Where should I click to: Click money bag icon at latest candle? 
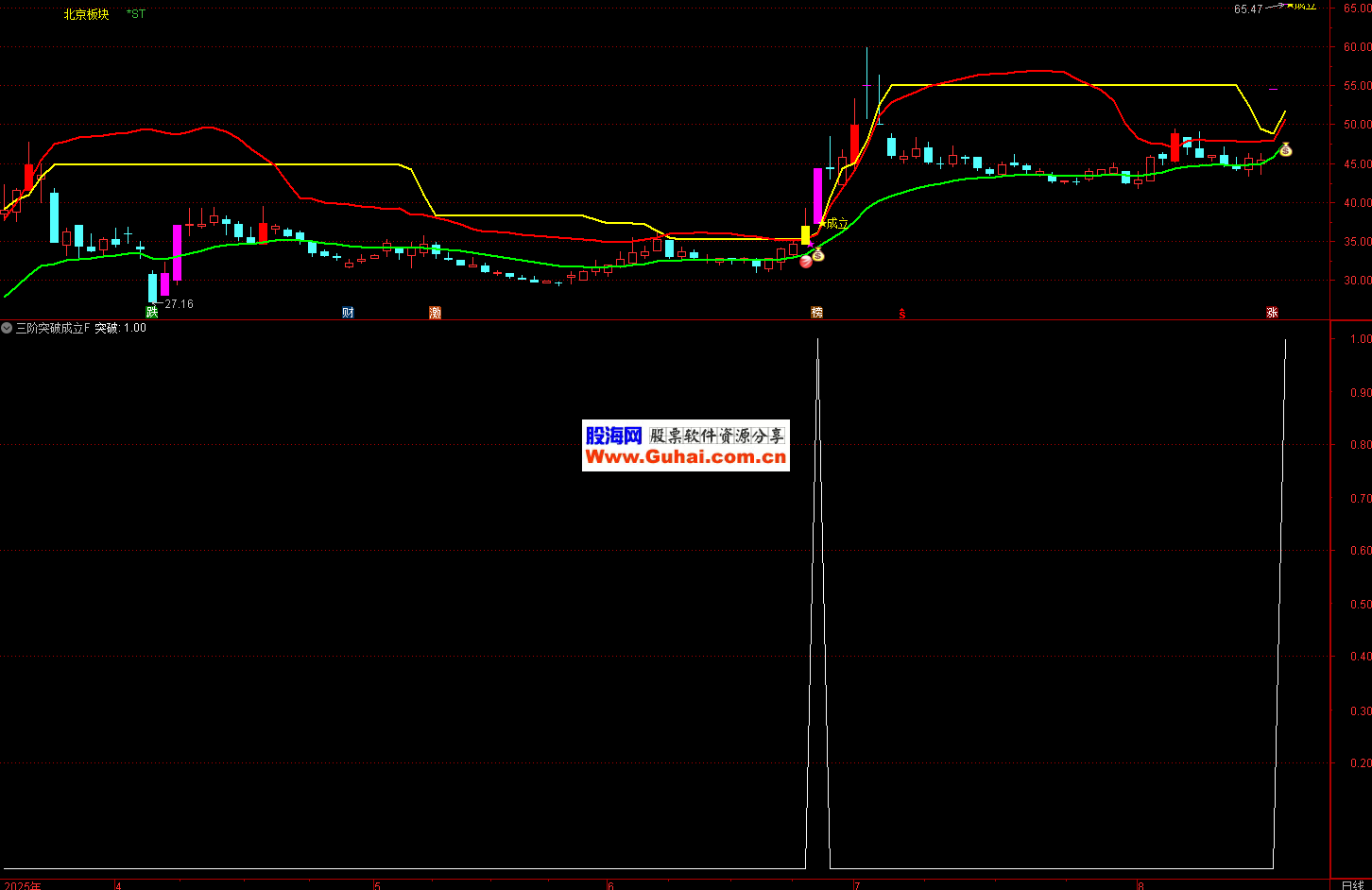point(1285,149)
